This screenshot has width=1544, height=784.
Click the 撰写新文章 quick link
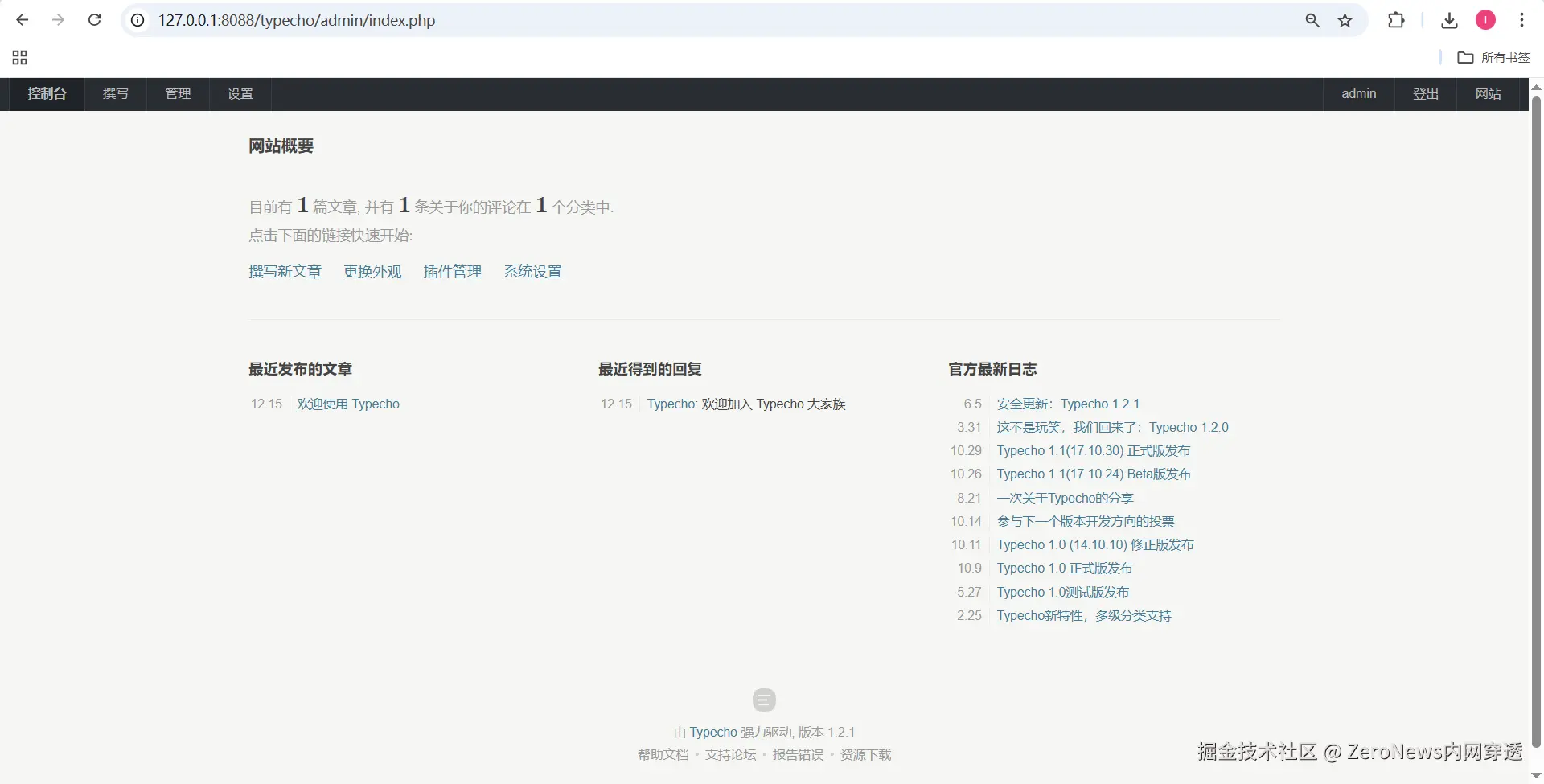[285, 272]
